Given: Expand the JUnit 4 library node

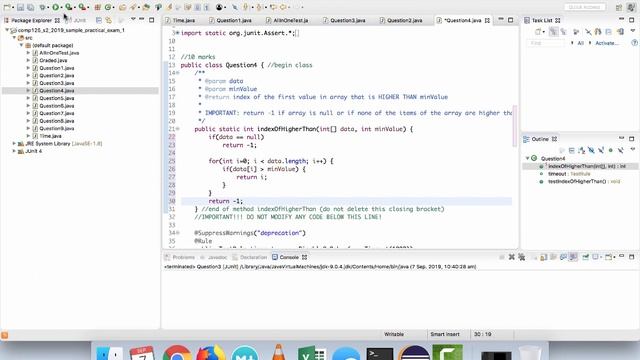Looking at the screenshot, I should pyautogui.click(x=14, y=151).
